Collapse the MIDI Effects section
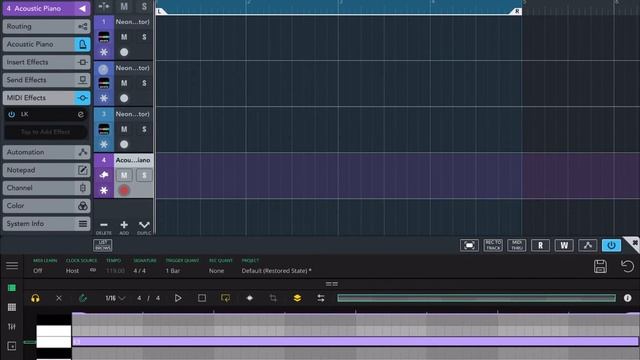Viewport: 640px width, 360px height. 47,98
